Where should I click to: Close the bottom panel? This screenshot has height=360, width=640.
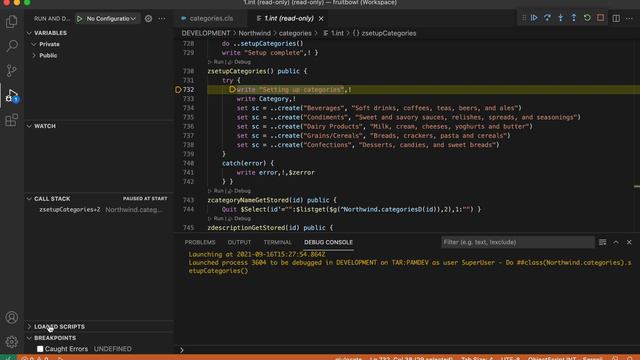629,242
